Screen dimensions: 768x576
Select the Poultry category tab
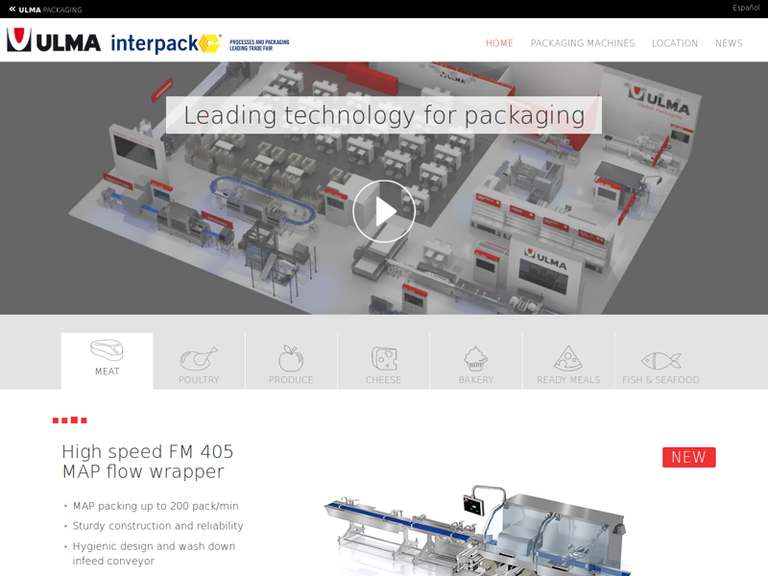click(199, 361)
